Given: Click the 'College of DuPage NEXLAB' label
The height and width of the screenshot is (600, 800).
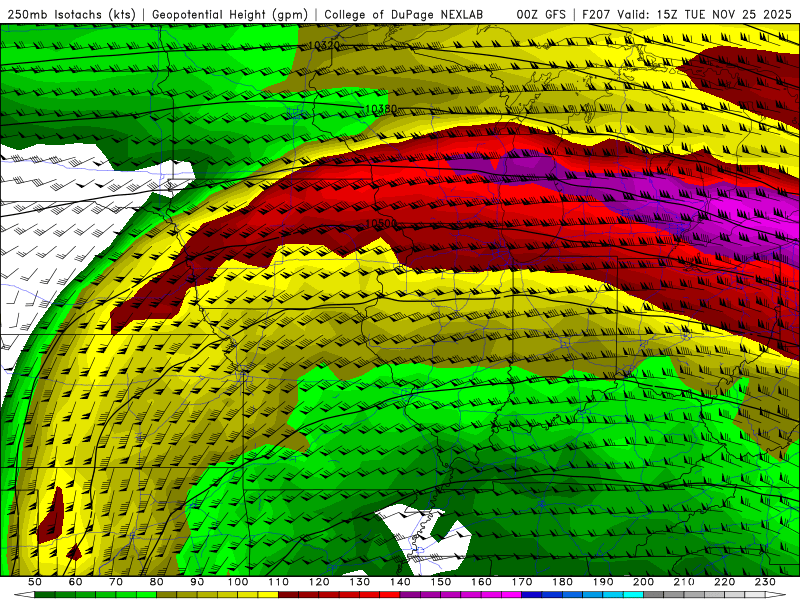Looking at the screenshot, I should point(404,15).
